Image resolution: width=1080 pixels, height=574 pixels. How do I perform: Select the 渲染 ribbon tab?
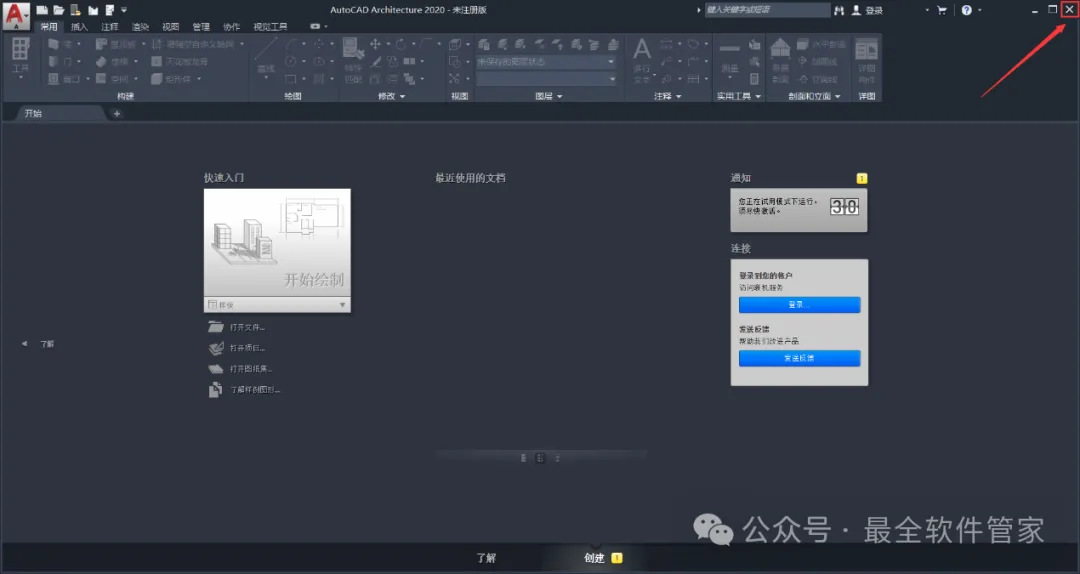pos(140,27)
